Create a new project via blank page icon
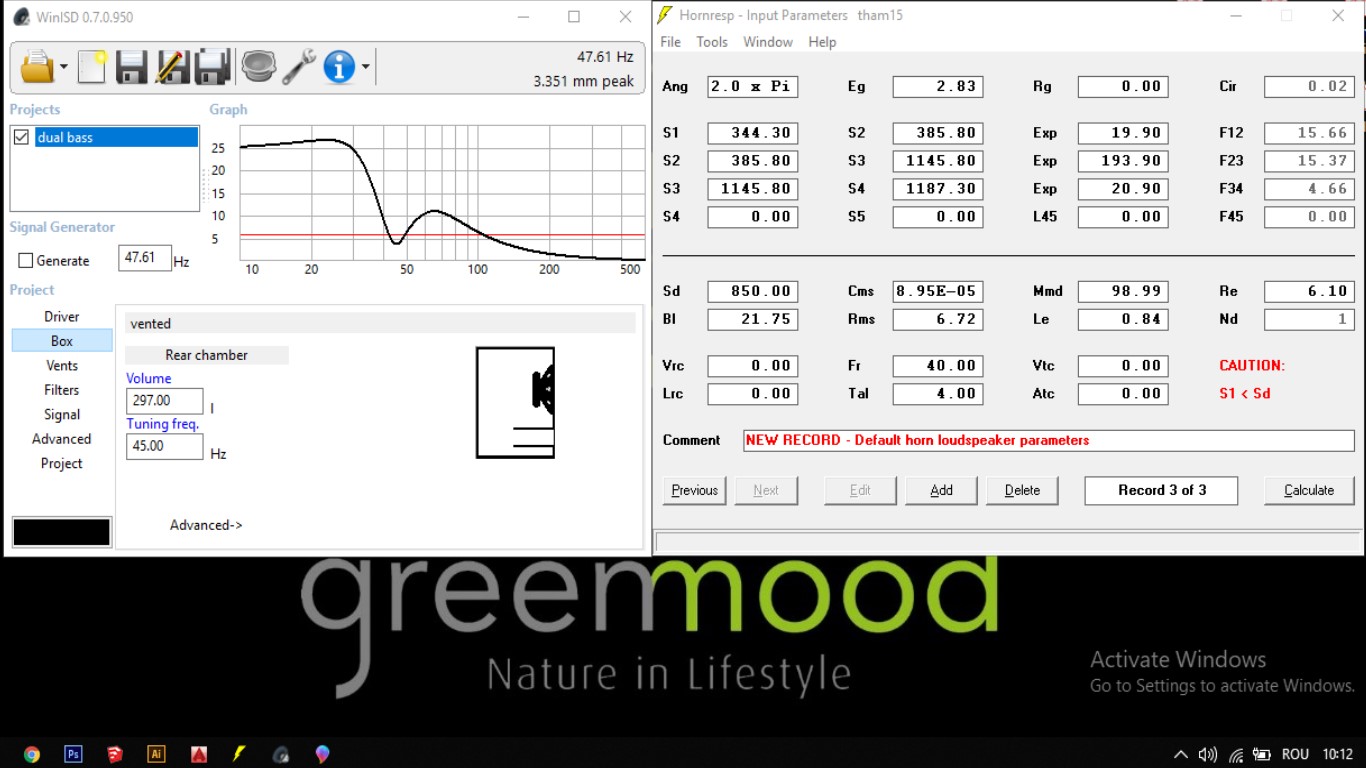Viewport: 1366px width, 768px height. pos(92,67)
